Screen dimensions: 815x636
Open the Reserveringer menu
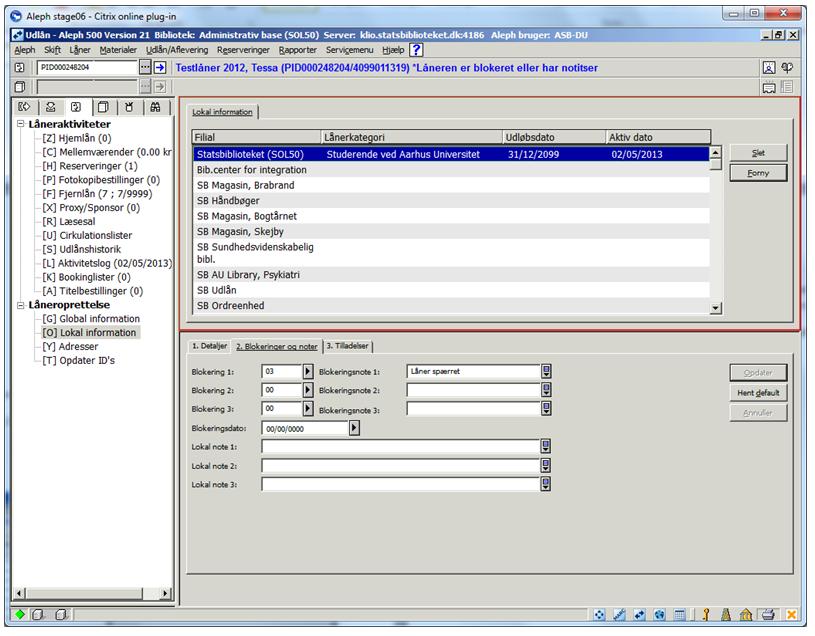(x=244, y=49)
